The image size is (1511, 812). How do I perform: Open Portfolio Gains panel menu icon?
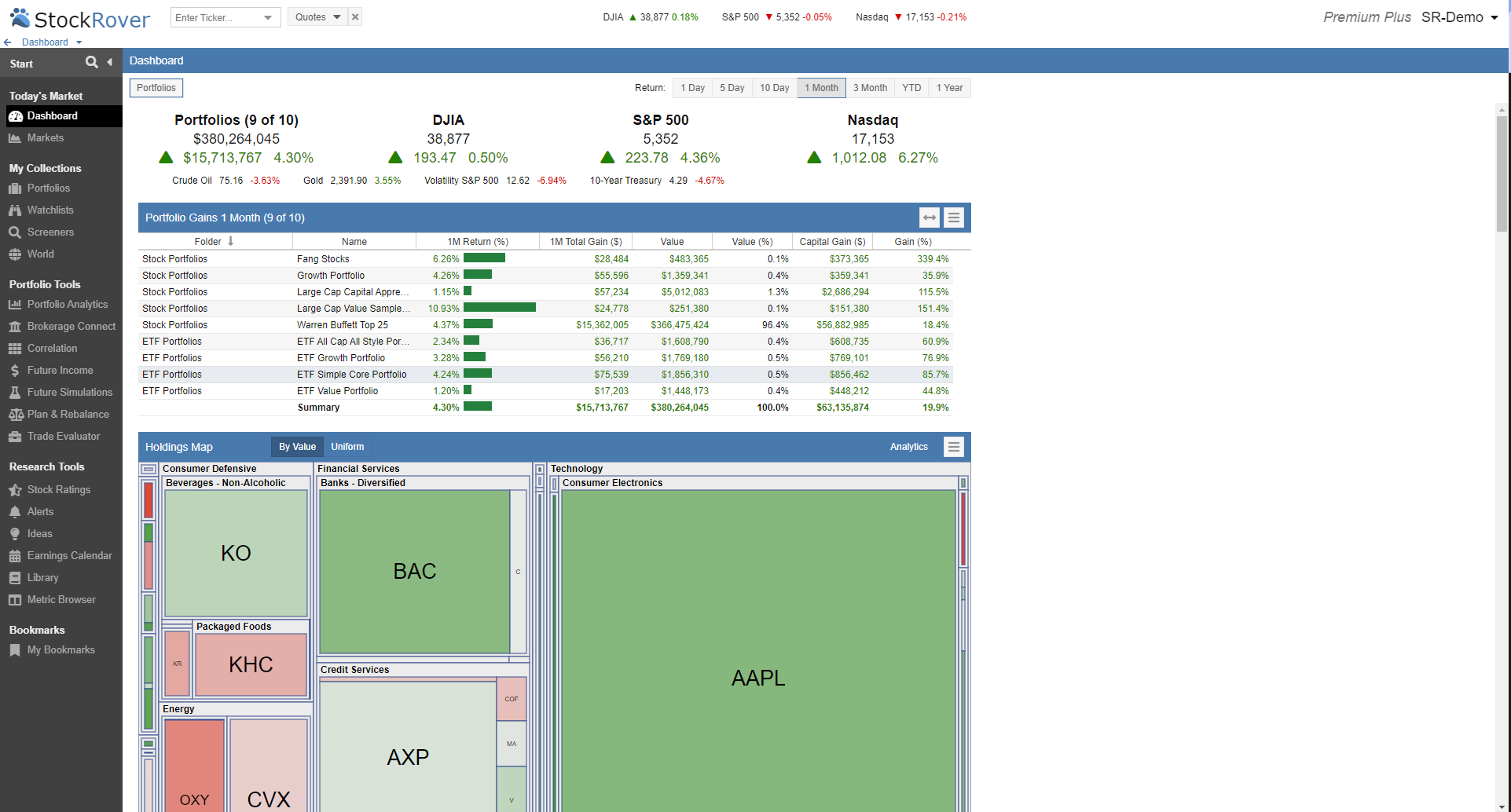(x=954, y=218)
